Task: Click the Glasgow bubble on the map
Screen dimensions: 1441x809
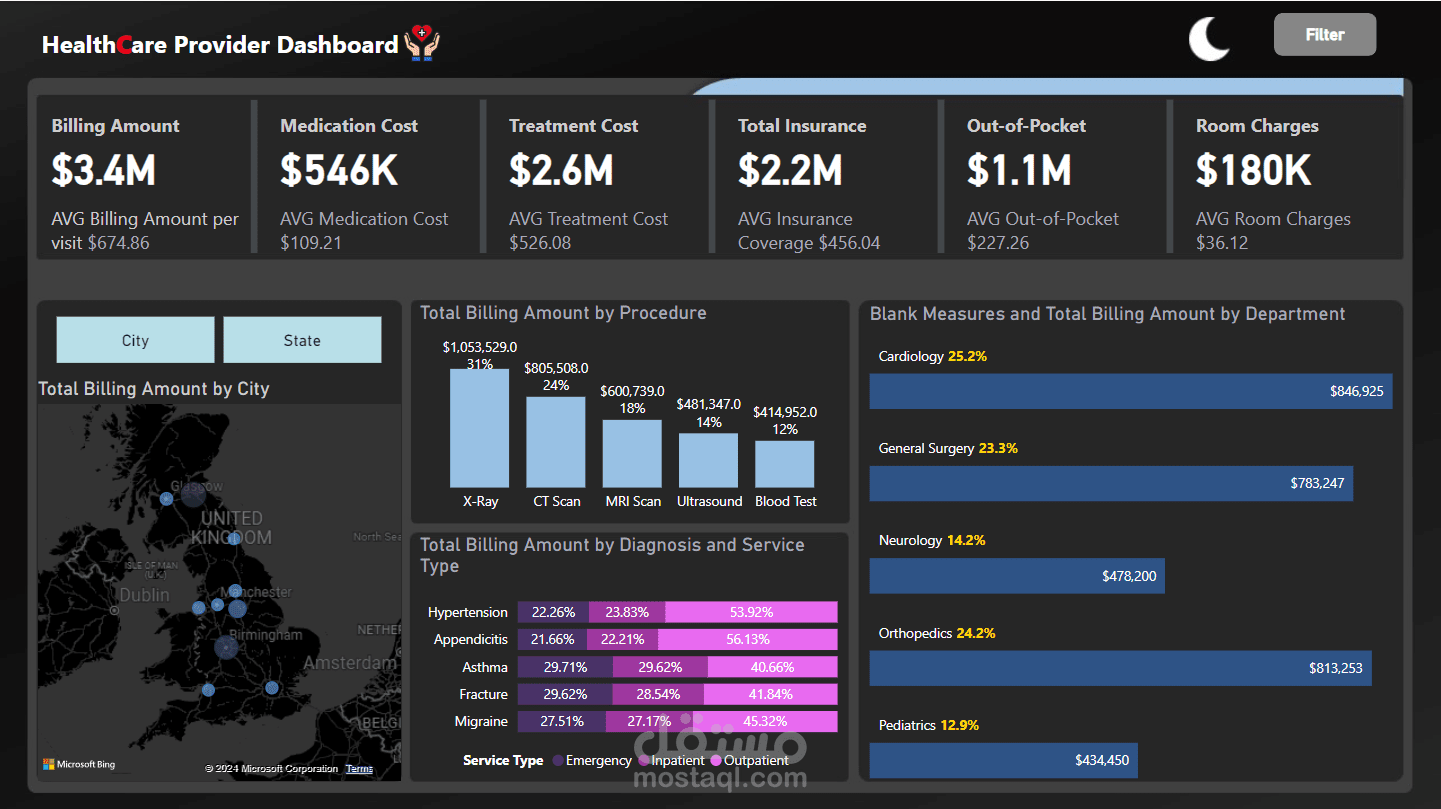Action: tap(193, 494)
